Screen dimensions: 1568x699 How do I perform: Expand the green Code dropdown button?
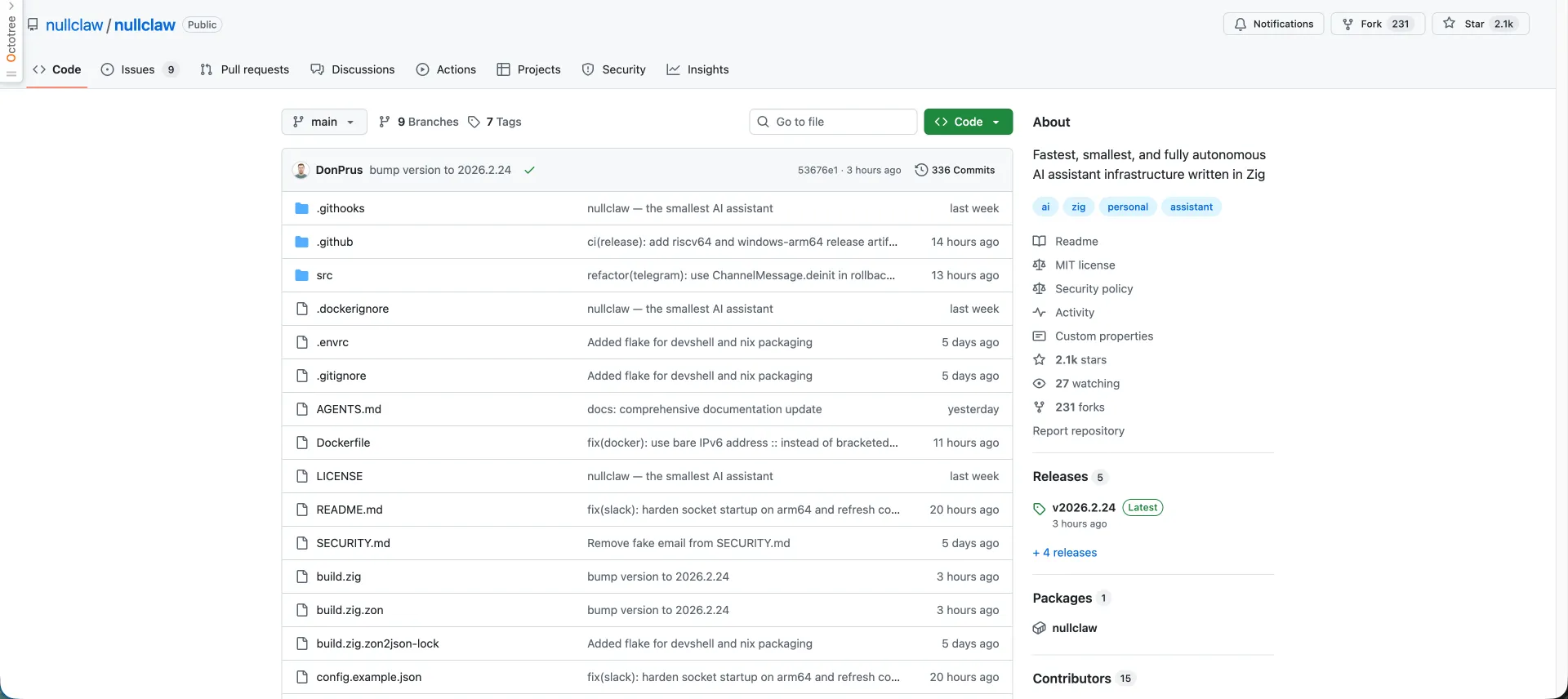968,122
